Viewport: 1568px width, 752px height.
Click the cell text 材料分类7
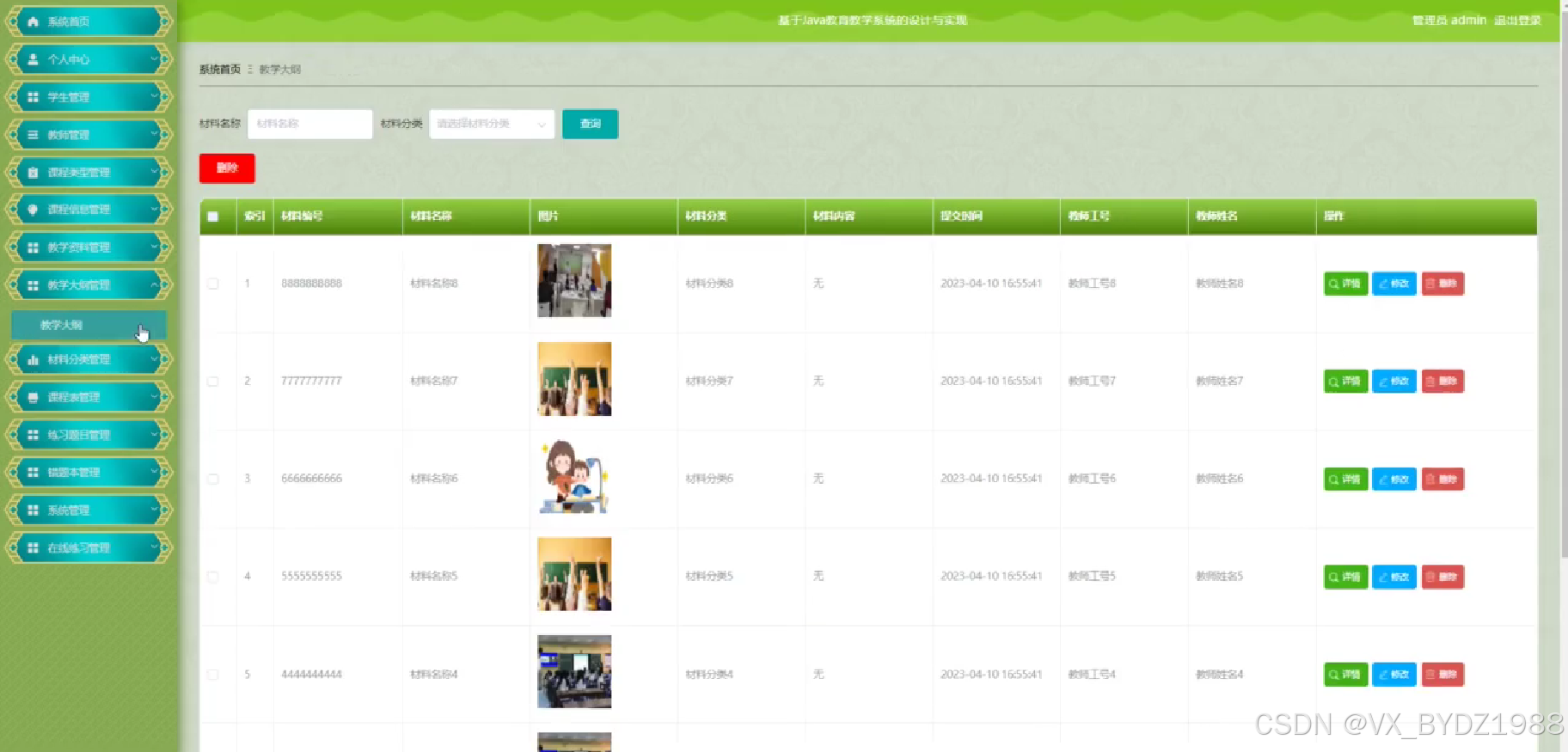pos(709,381)
